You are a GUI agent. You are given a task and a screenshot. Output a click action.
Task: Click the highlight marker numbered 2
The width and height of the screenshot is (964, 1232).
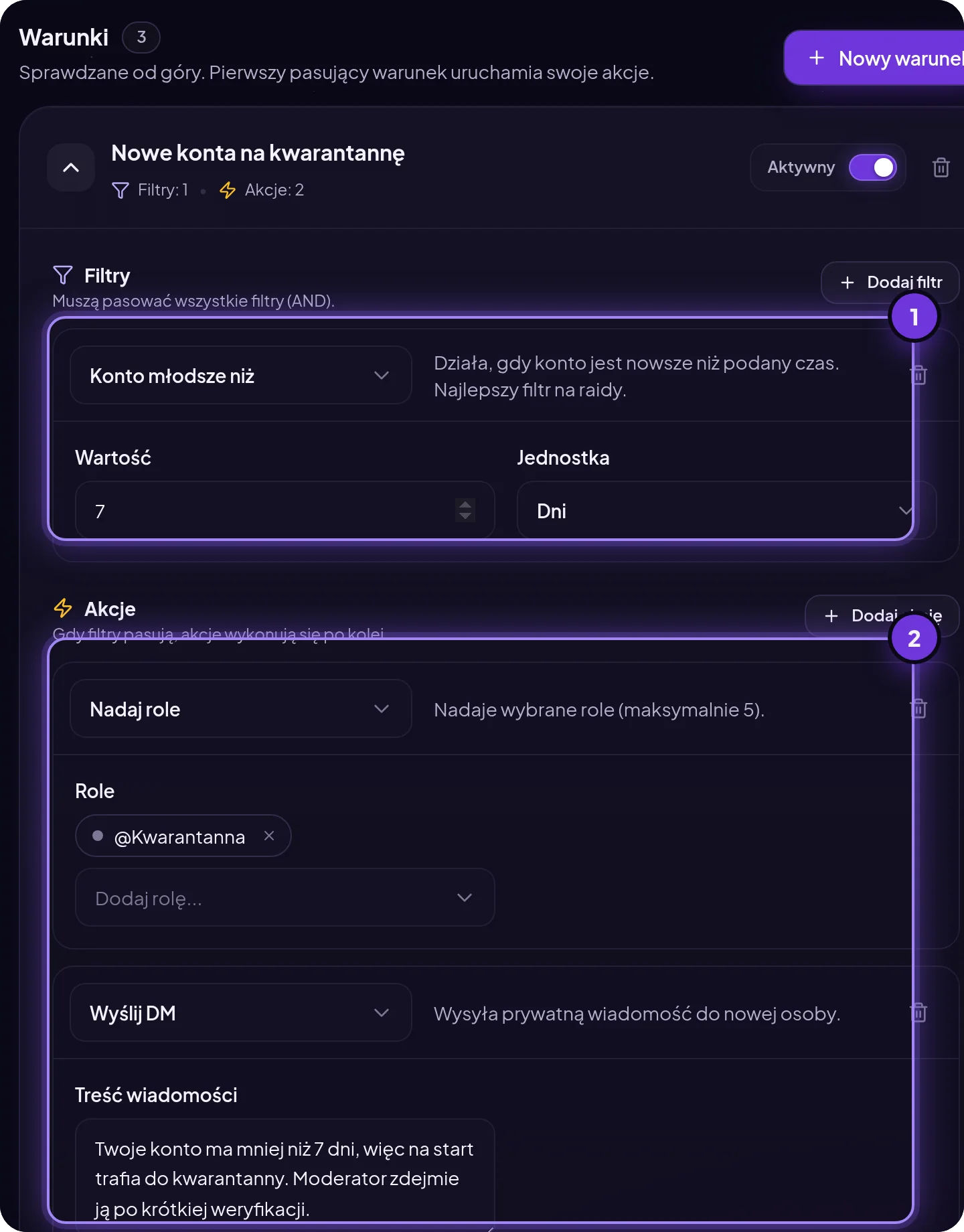(914, 638)
